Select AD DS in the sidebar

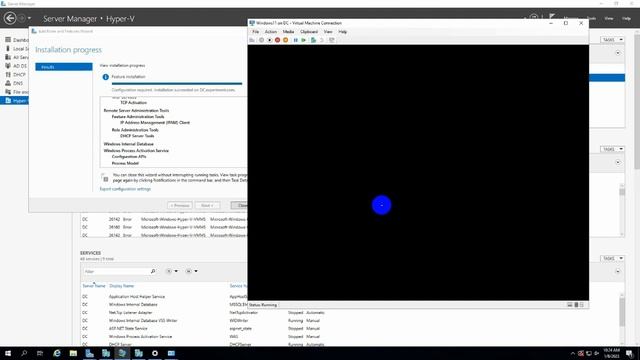16,66
